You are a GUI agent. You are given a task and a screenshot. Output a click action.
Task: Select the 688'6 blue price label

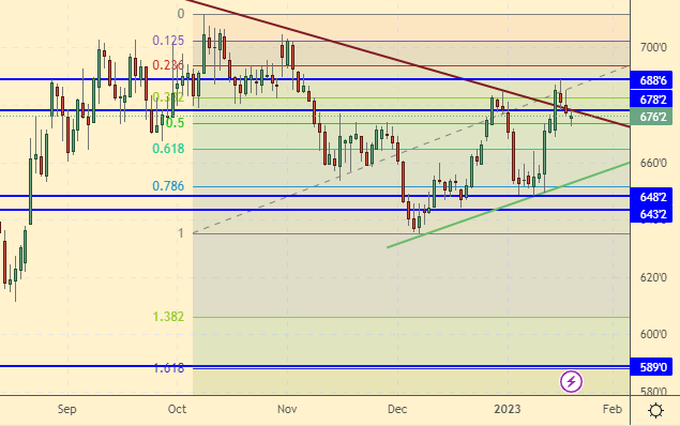(x=654, y=78)
